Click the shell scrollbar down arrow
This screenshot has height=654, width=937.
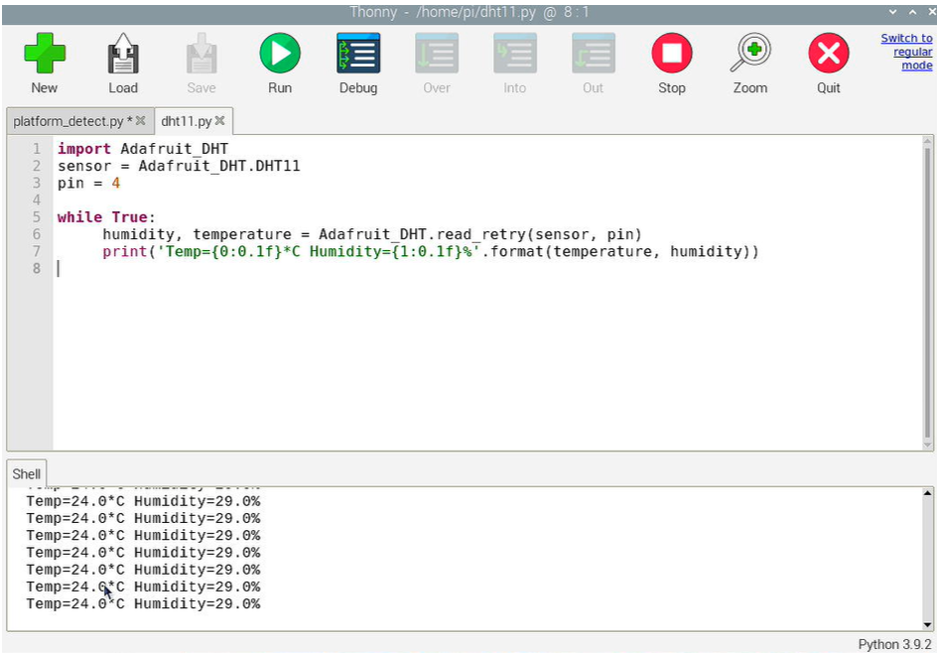(x=927, y=625)
